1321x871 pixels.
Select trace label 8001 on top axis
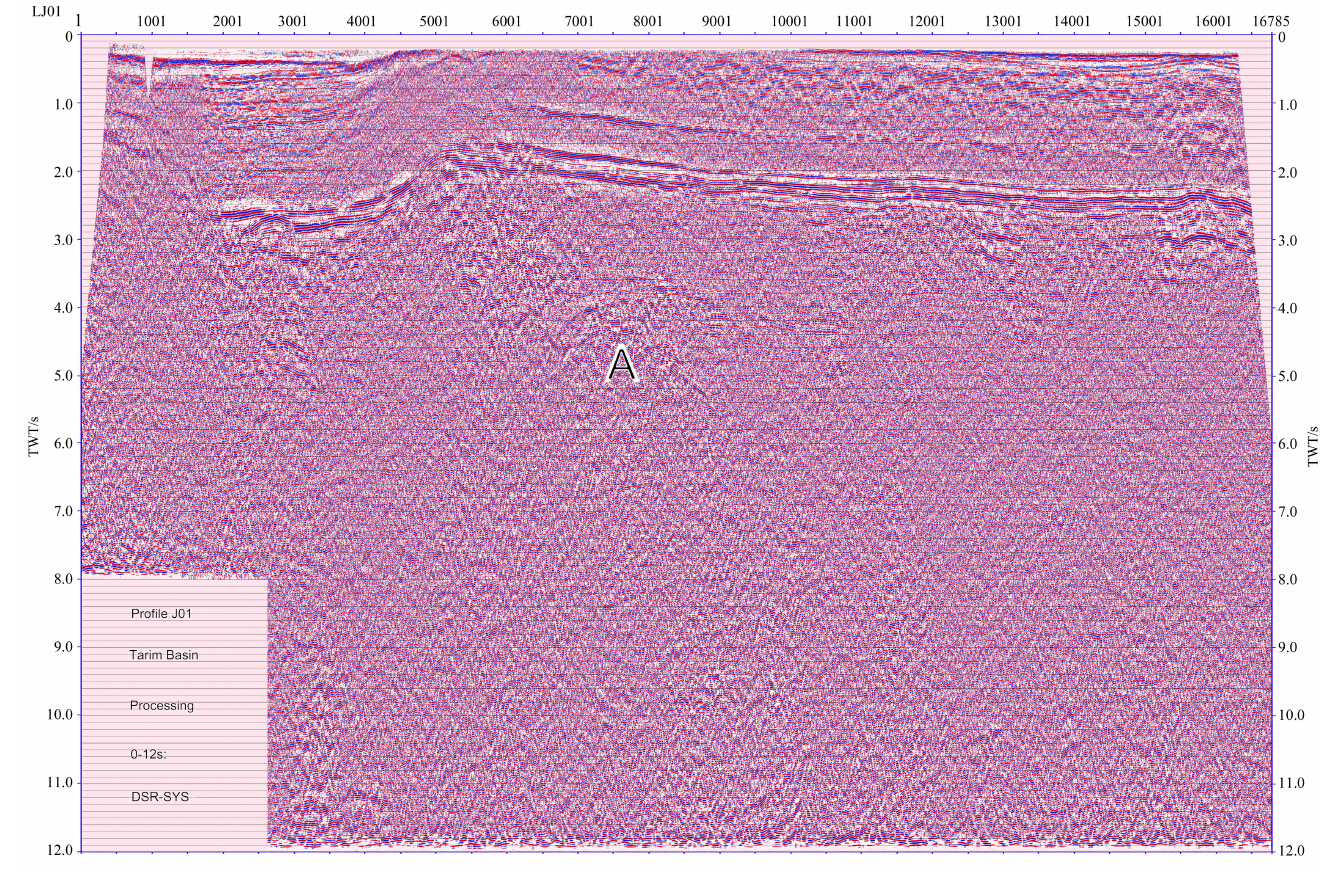[x=648, y=20]
